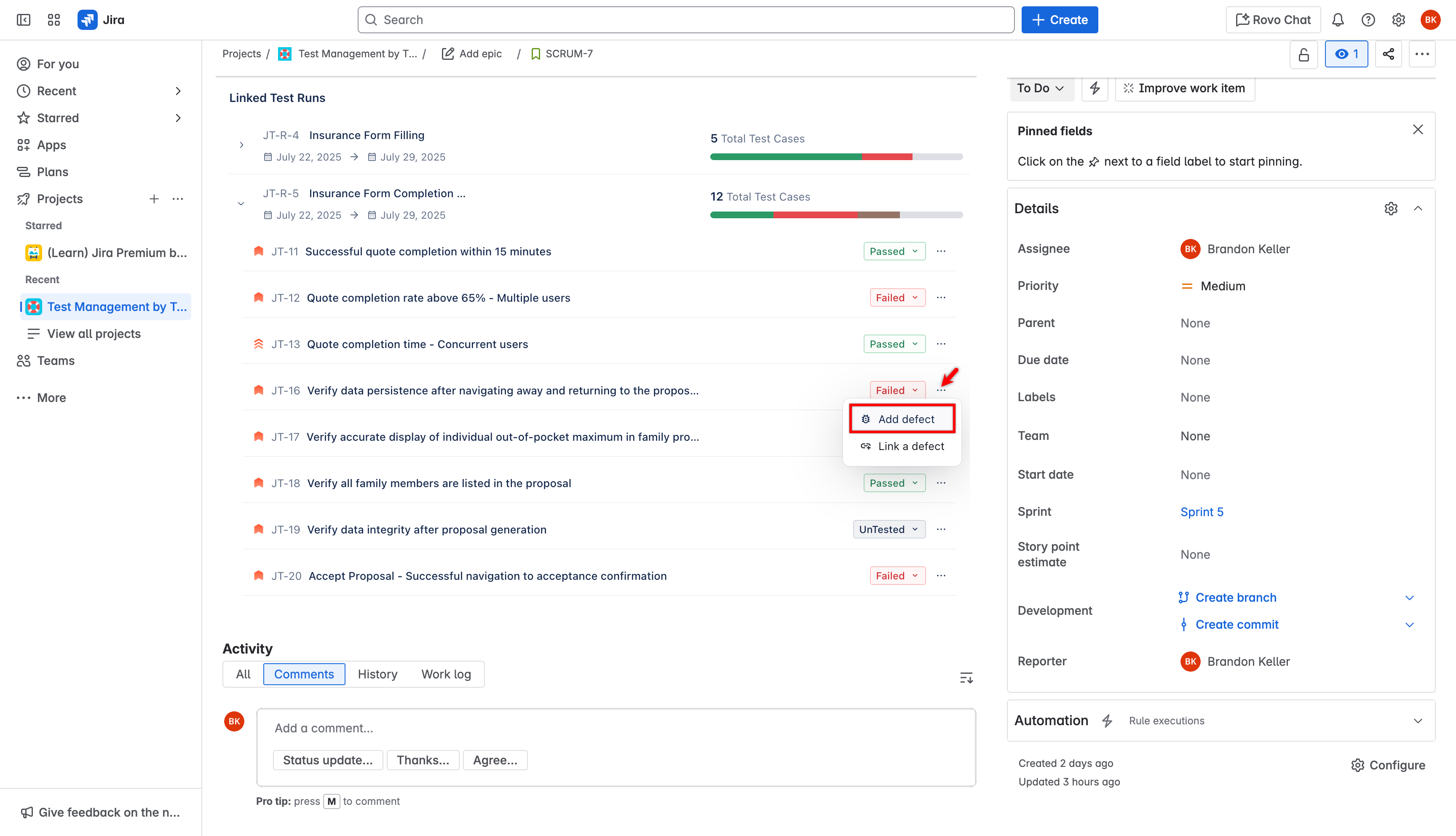Image resolution: width=1456 pixels, height=836 pixels.
Task: Open the app switcher grid icon
Action: 54,20
